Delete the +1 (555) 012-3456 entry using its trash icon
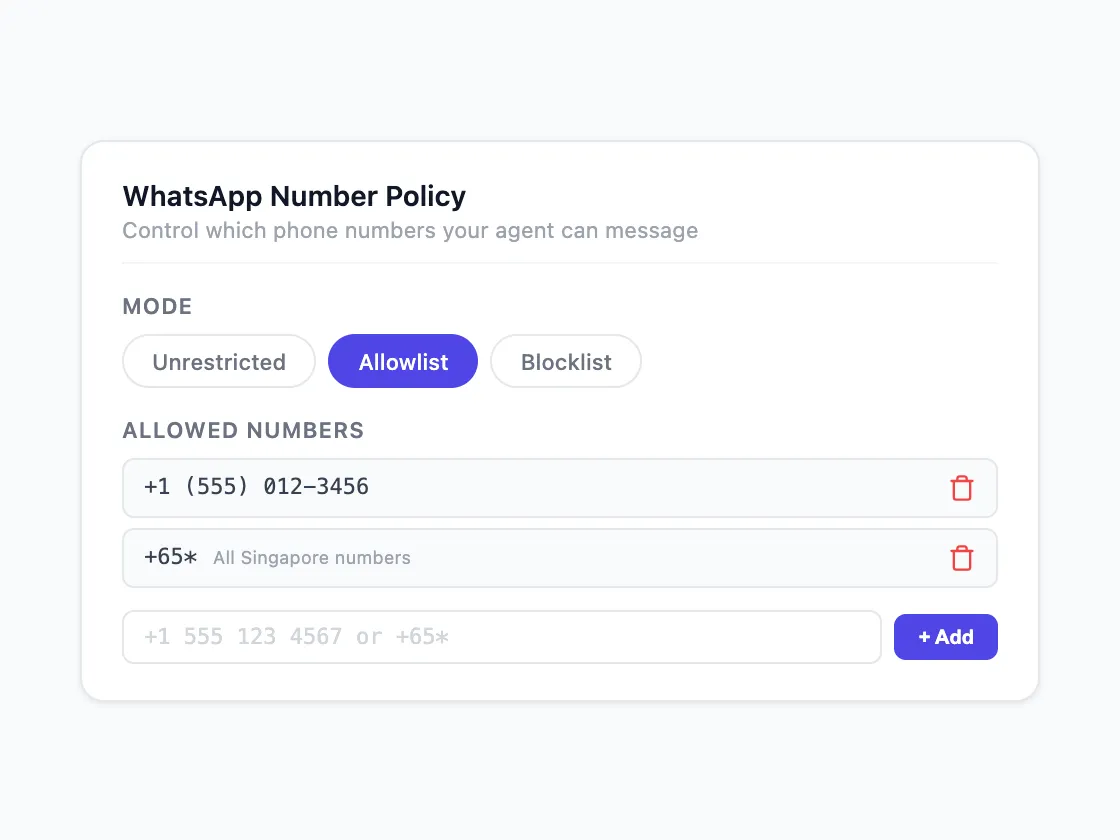This screenshot has height=840, width=1120. coord(962,488)
